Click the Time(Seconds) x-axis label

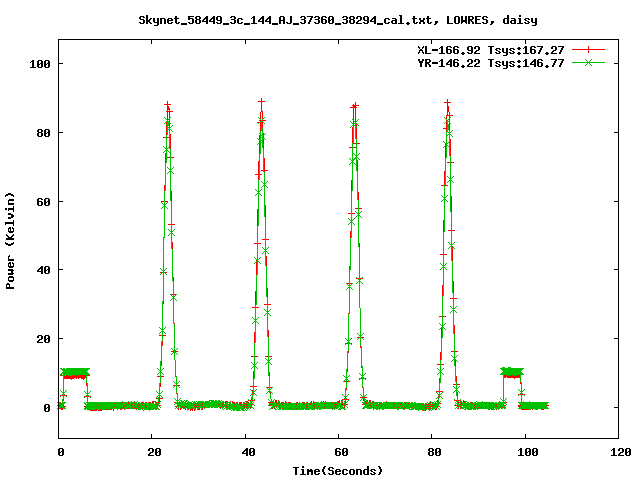pos(338,471)
